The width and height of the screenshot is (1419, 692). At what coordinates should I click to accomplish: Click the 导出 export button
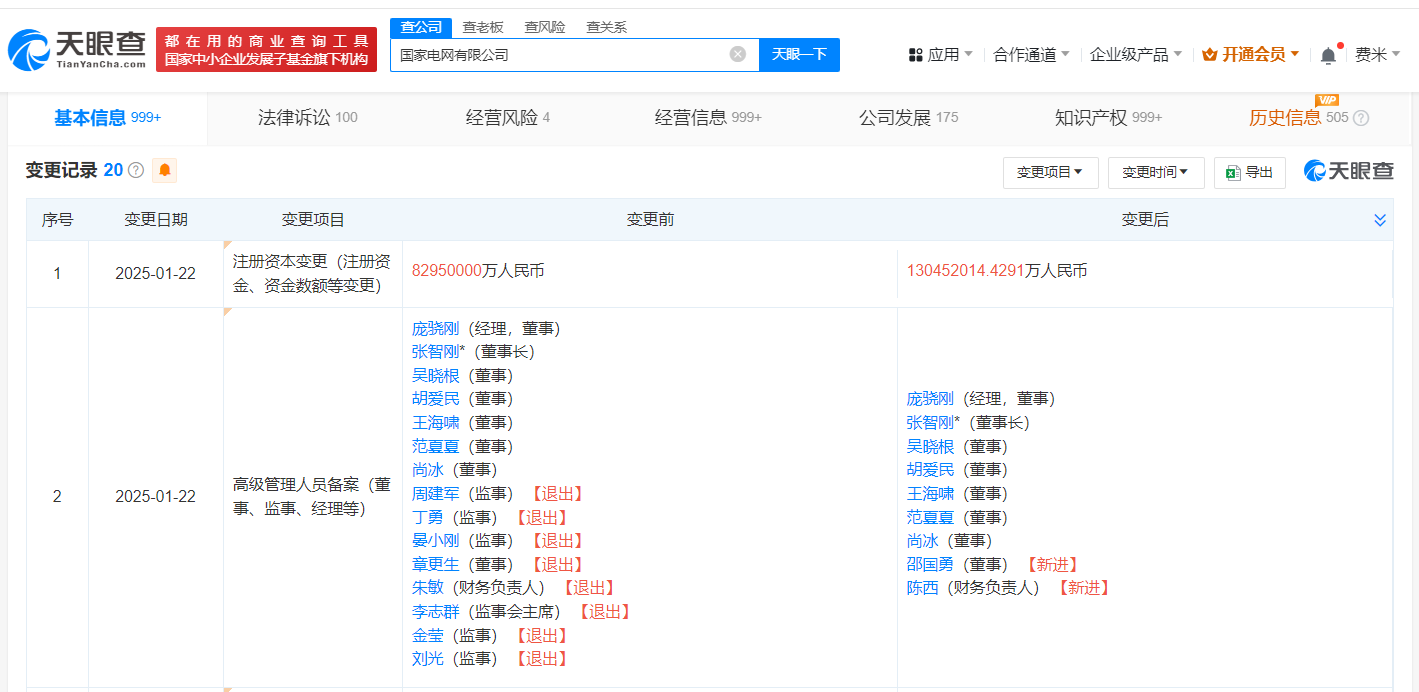point(1250,172)
